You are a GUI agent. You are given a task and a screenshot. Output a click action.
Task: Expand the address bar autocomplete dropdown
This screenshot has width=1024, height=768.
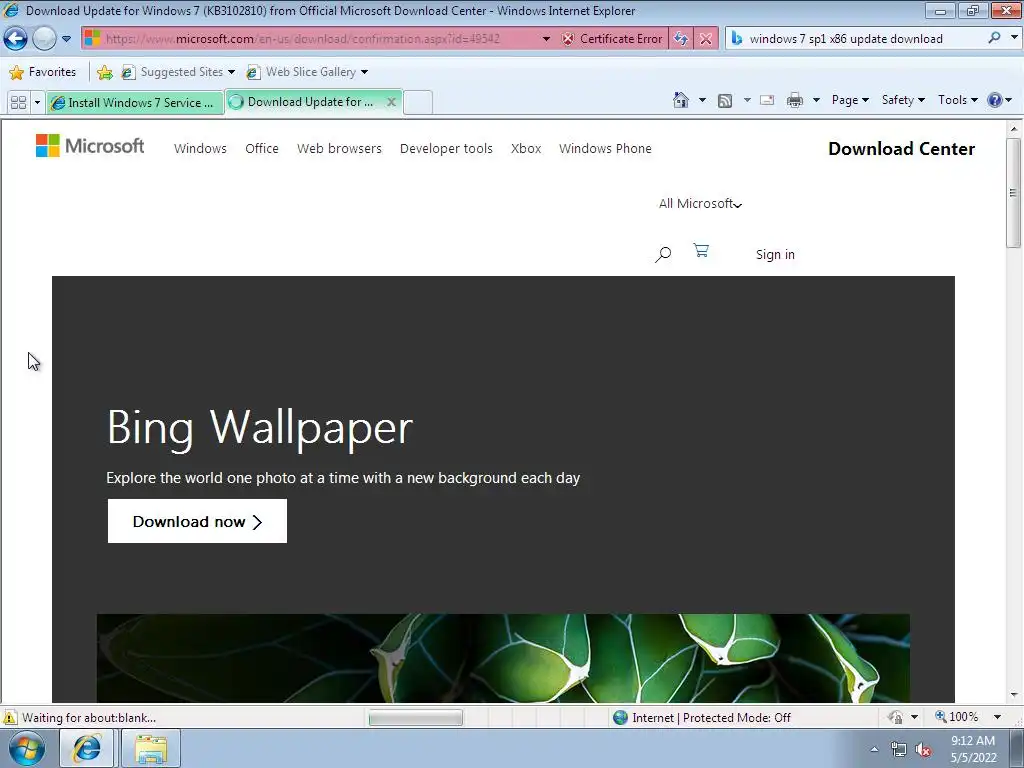pyautogui.click(x=546, y=39)
